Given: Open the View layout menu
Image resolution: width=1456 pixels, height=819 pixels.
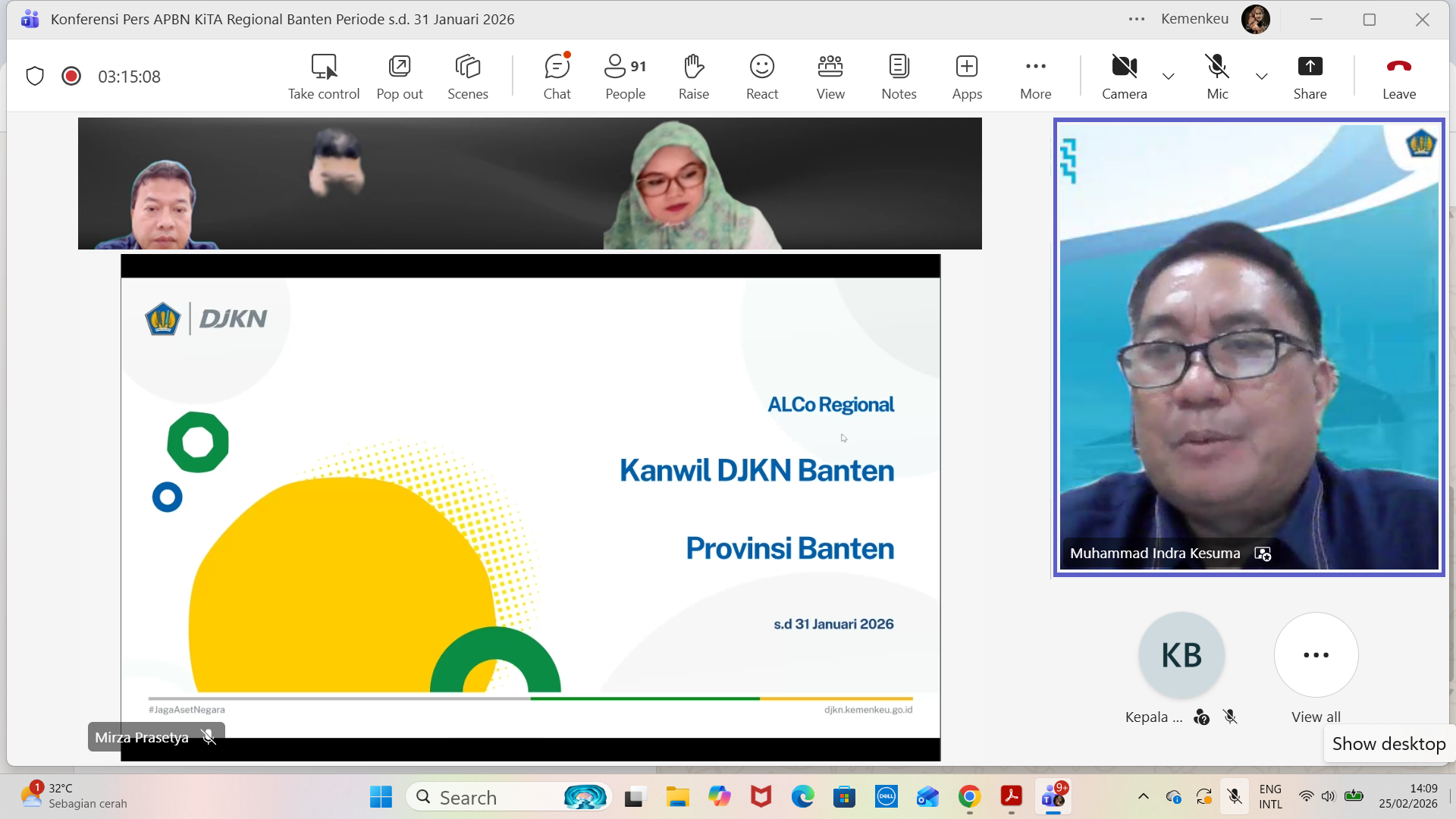Looking at the screenshot, I should [830, 77].
